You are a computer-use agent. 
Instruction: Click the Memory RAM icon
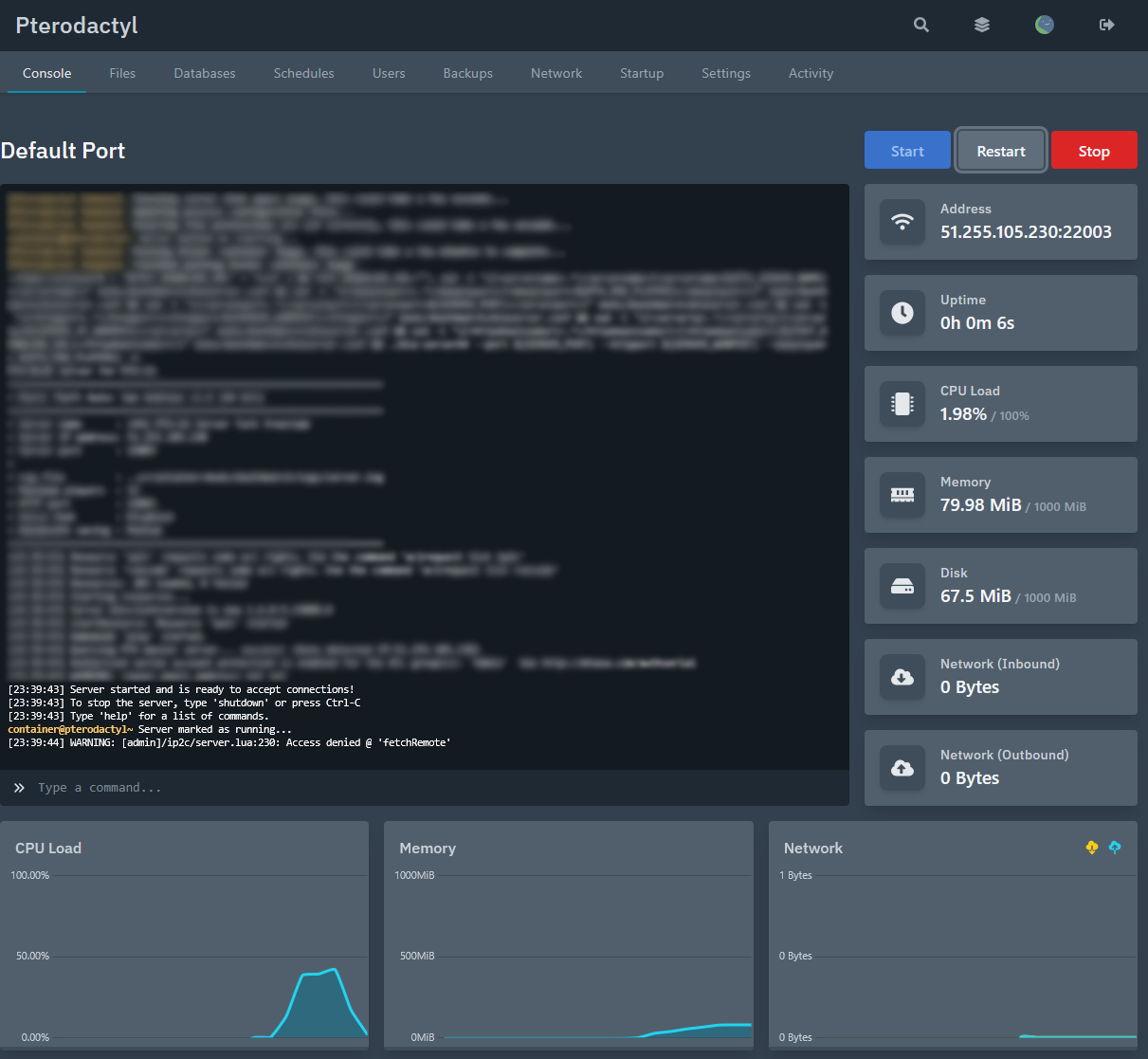902,495
